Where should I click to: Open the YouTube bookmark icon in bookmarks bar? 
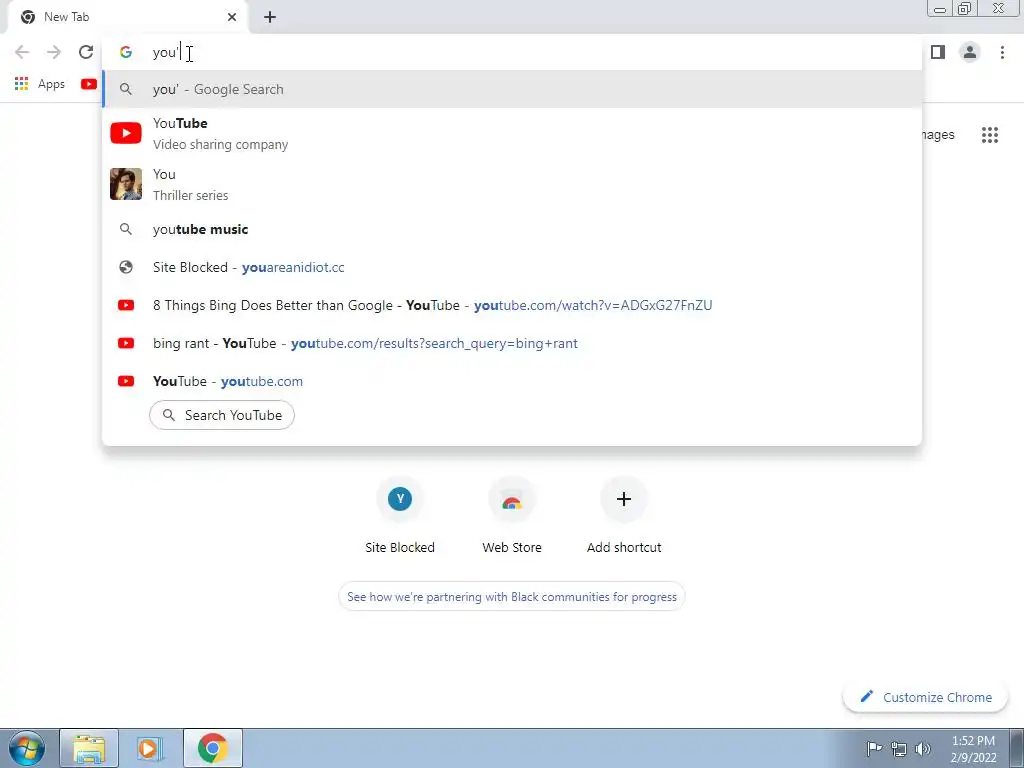(x=89, y=84)
